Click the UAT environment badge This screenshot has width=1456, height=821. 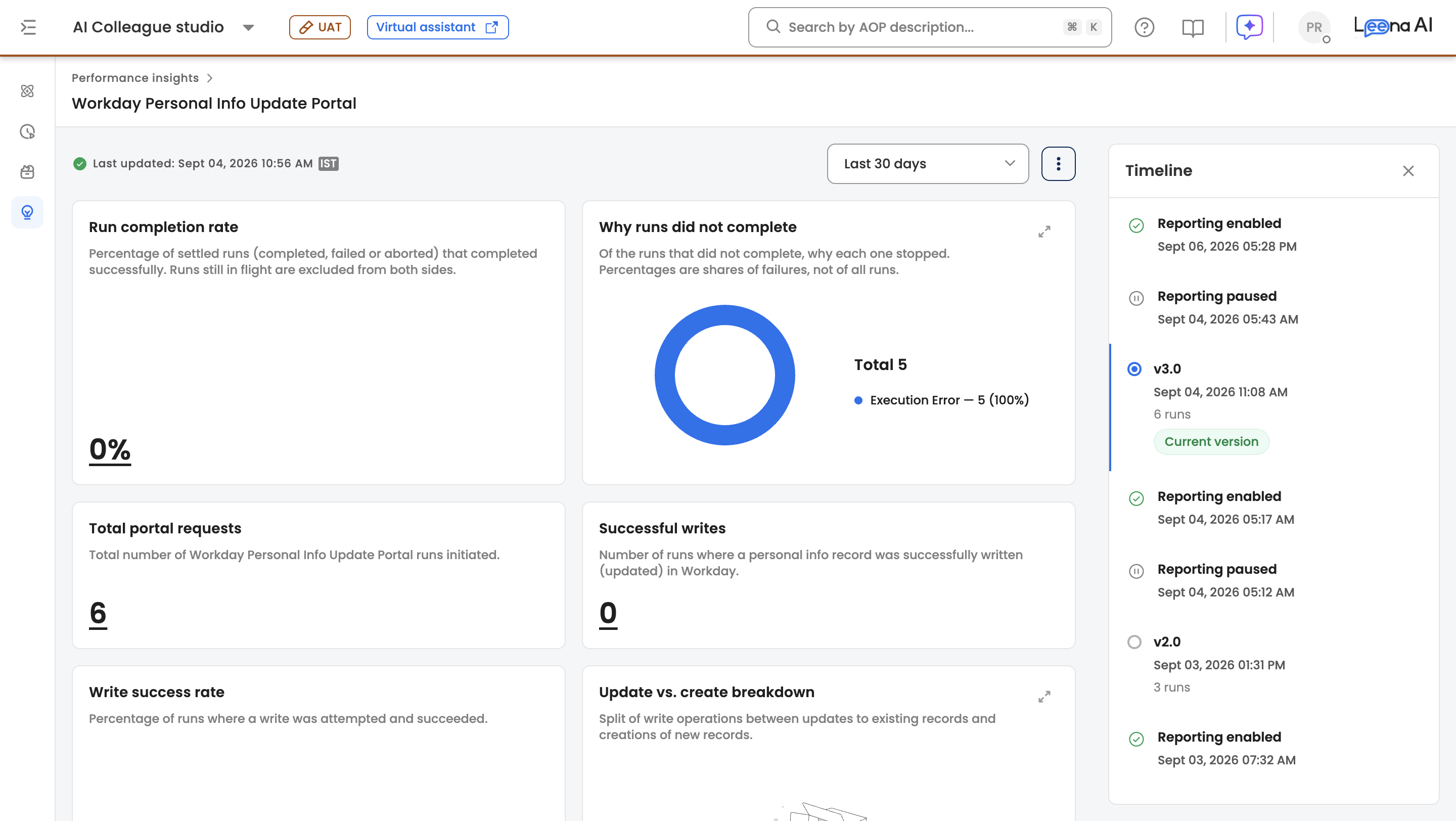pyautogui.click(x=320, y=27)
